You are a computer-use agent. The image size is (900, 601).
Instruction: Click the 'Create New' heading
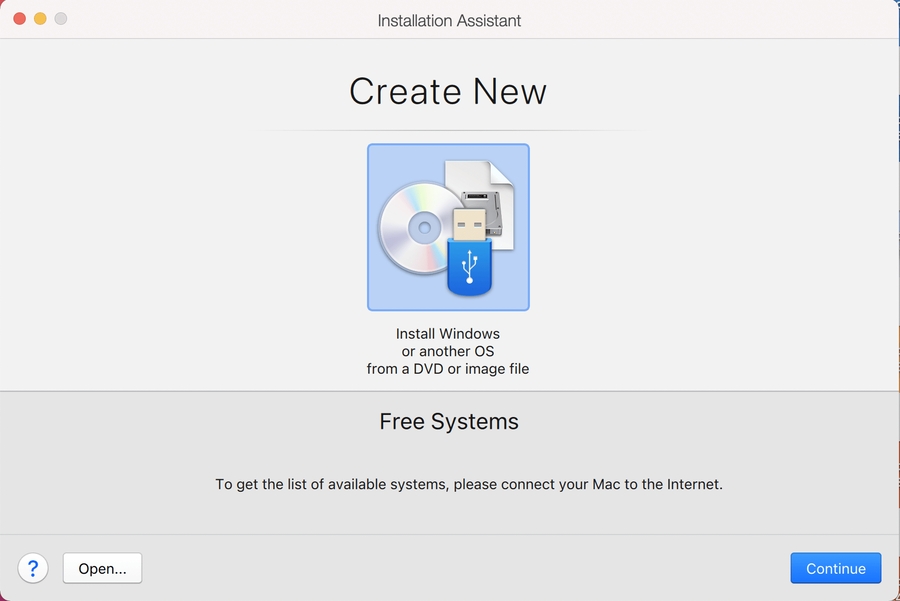(x=448, y=92)
